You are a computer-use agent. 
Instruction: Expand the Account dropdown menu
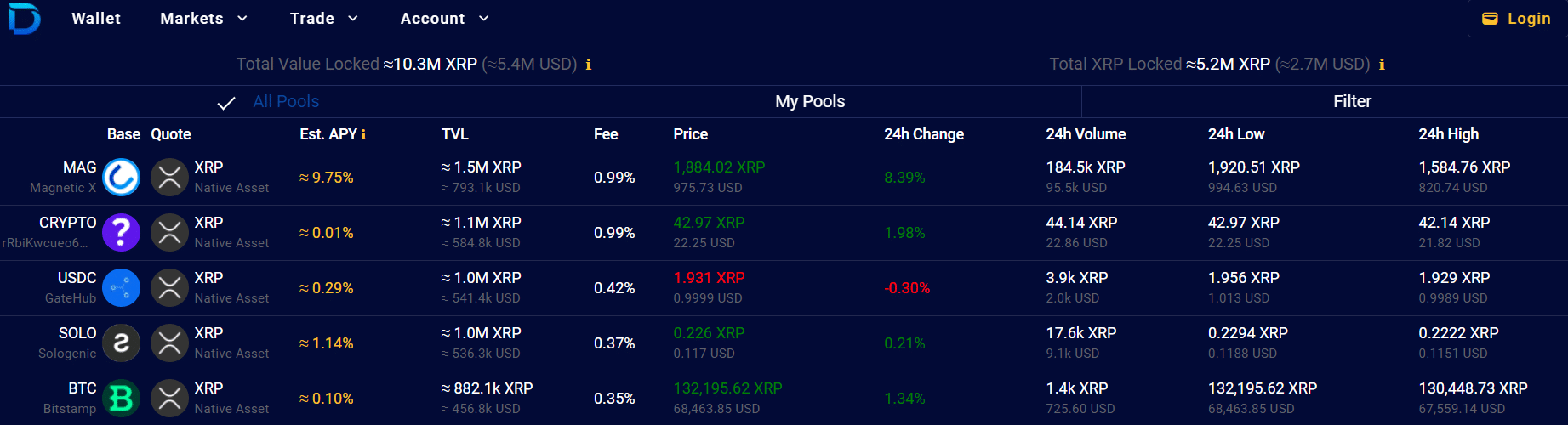coord(444,19)
